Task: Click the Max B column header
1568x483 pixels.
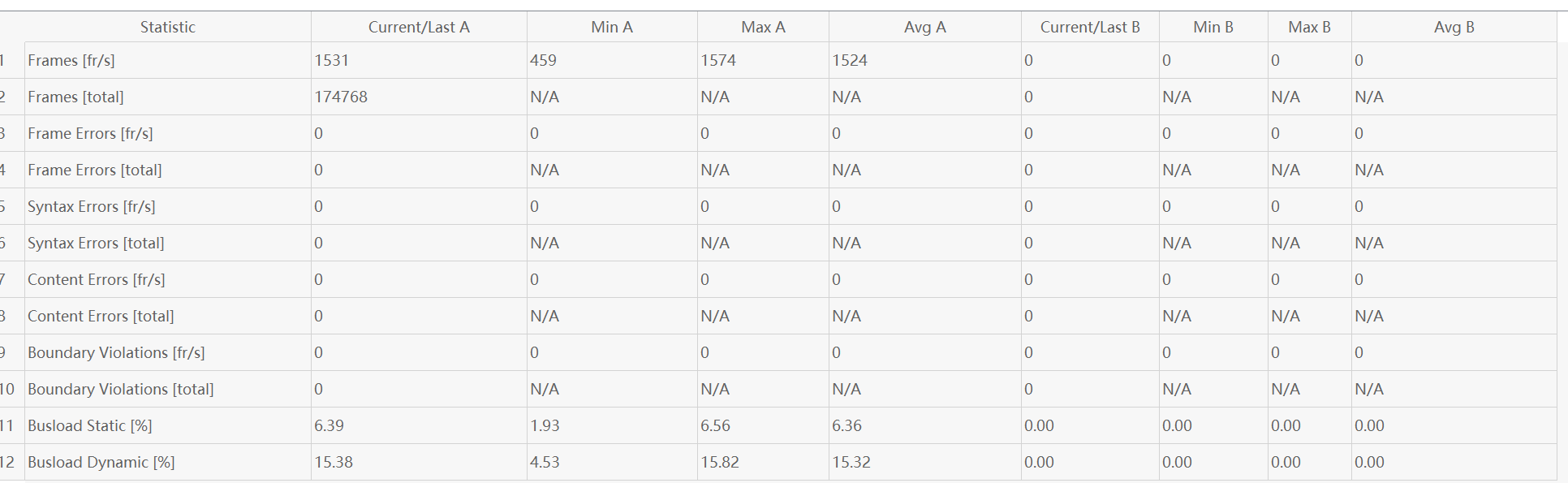Action: [x=1309, y=27]
